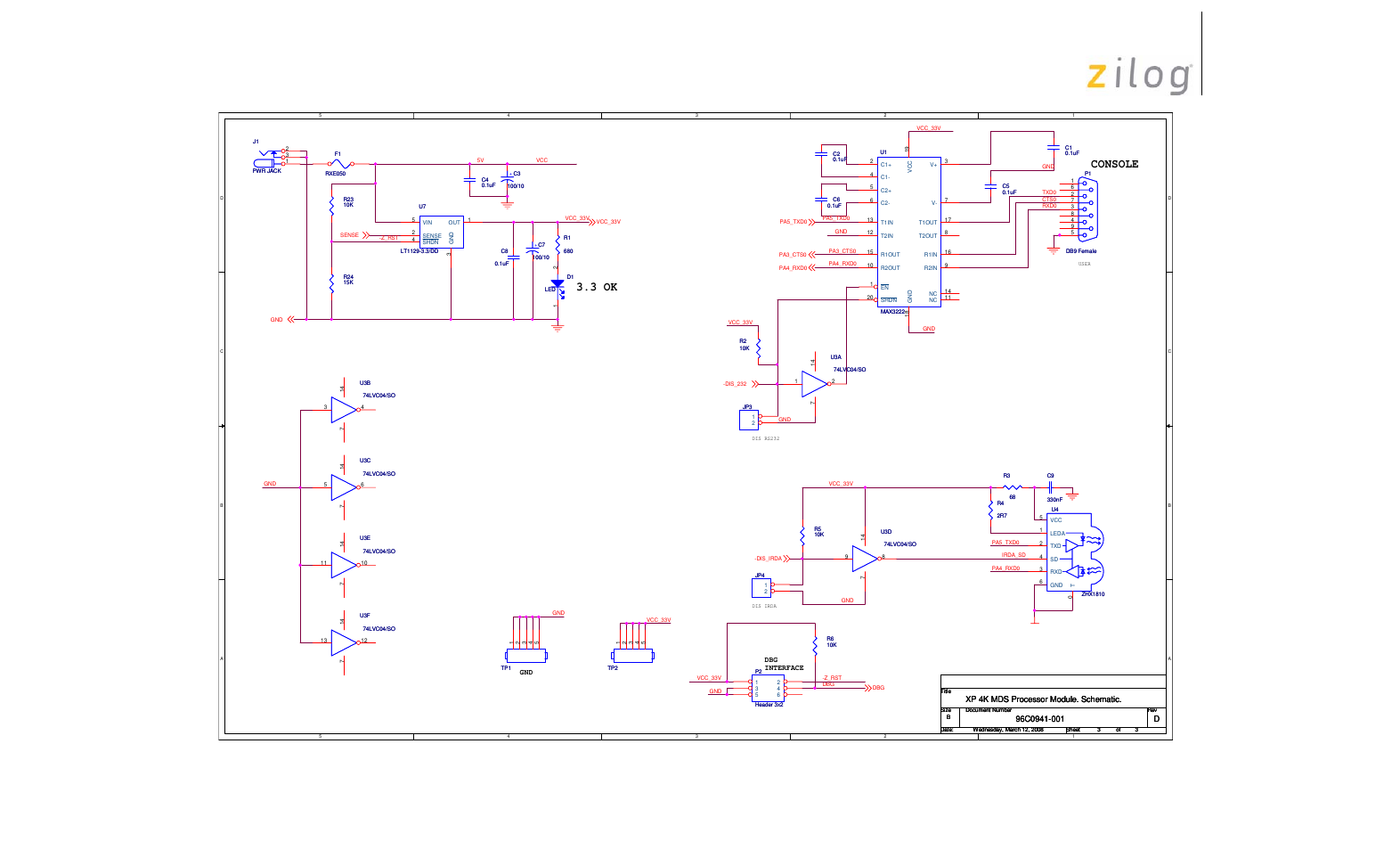Screen dimensions: 1400x850
Task: Select the F1 RXE050 fuse symbol
Action: tap(340, 164)
